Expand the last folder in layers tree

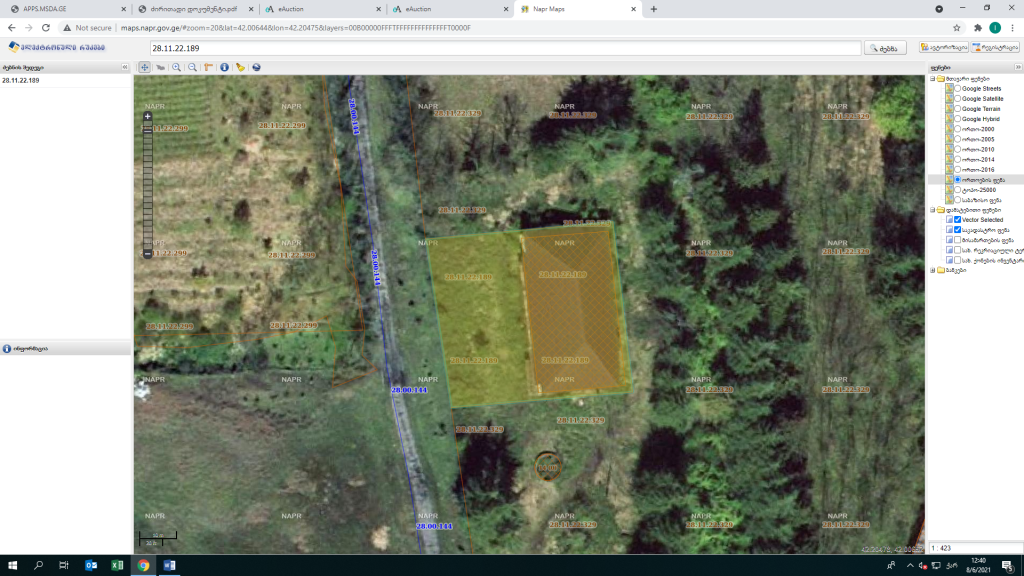click(933, 270)
